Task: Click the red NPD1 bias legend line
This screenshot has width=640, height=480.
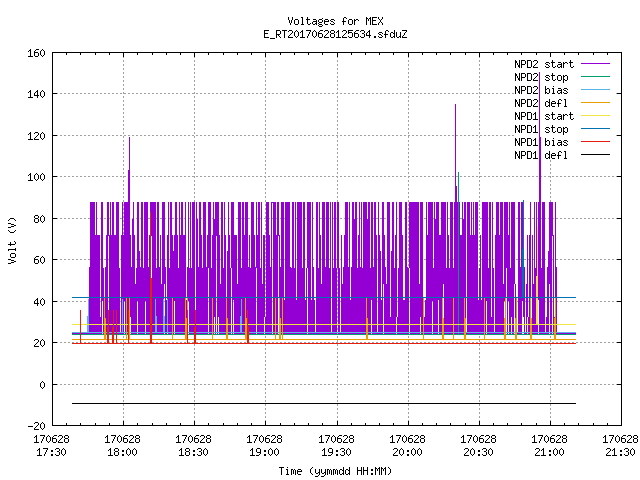Action: pyautogui.click(x=595, y=142)
